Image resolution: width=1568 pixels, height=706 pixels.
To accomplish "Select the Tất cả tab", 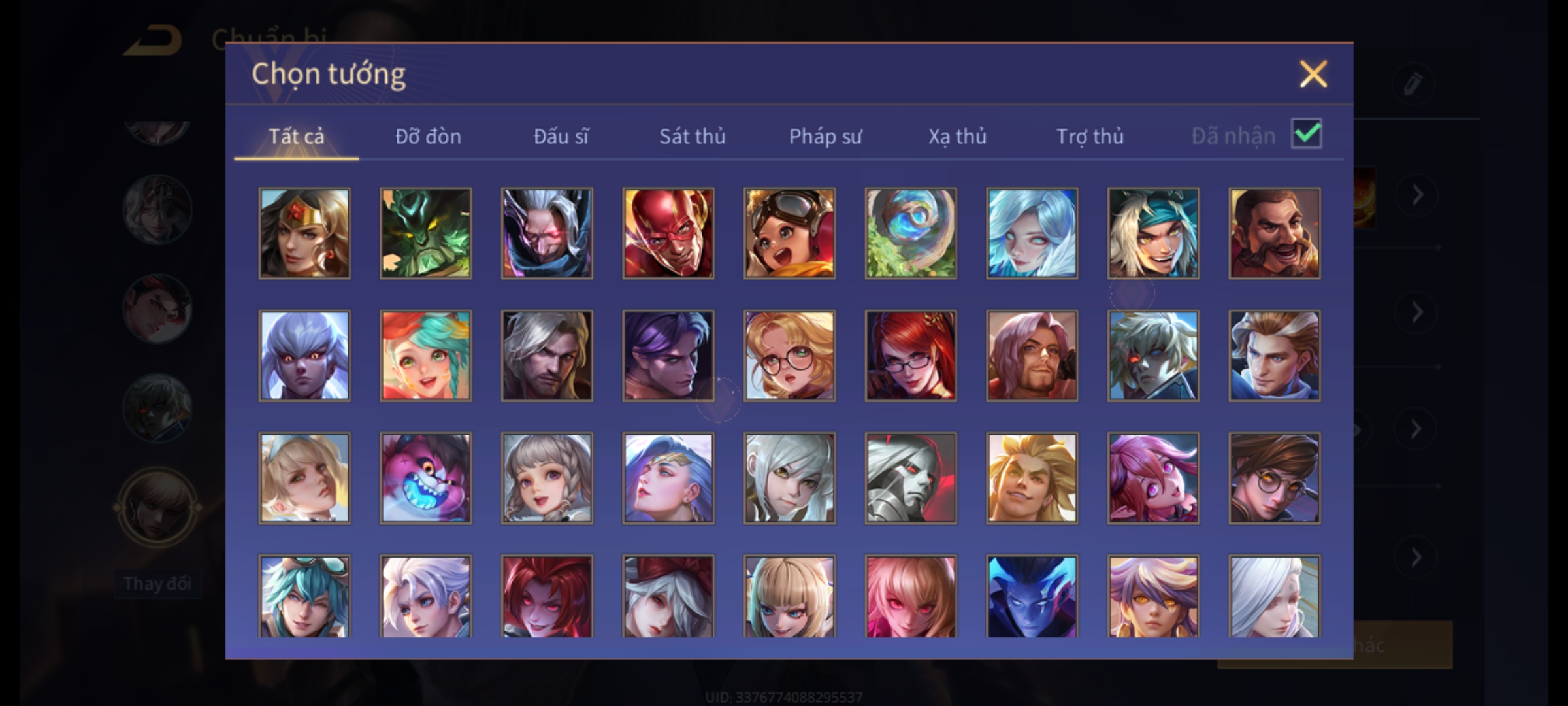I will [x=296, y=136].
